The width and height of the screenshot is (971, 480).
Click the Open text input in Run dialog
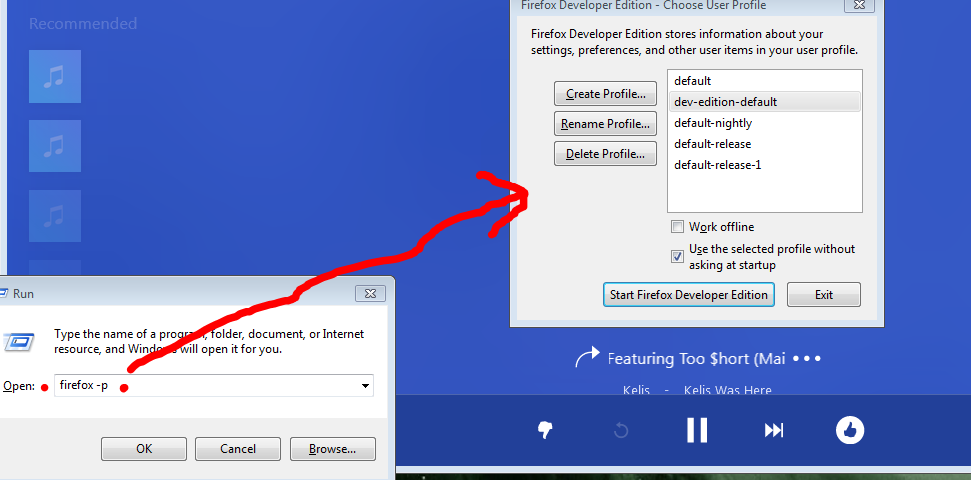pyautogui.click(x=214, y=386)
